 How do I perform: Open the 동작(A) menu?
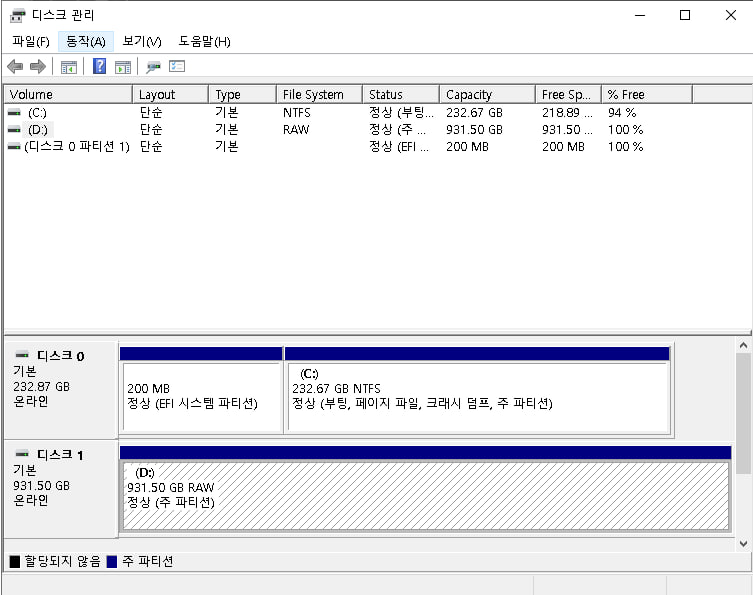point(86,41)
